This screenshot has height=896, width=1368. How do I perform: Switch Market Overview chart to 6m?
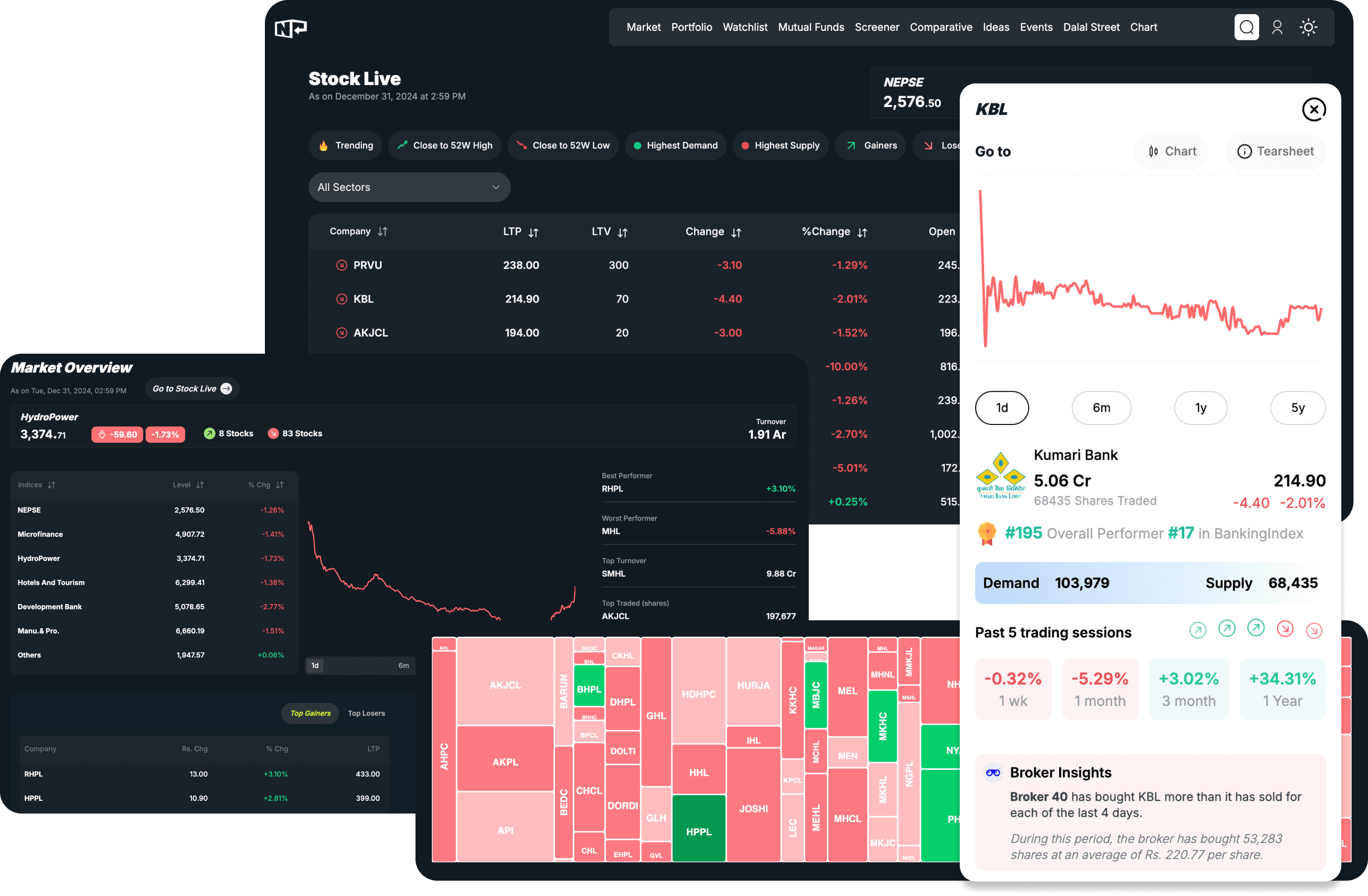tap(404, 666)
